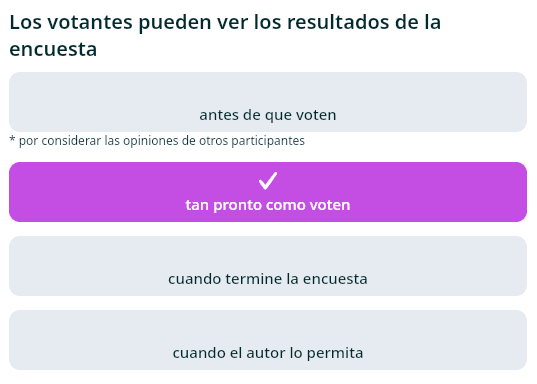Click the 'antes de que voten' label text
The image size is (537, 384).
pos(268,115)
